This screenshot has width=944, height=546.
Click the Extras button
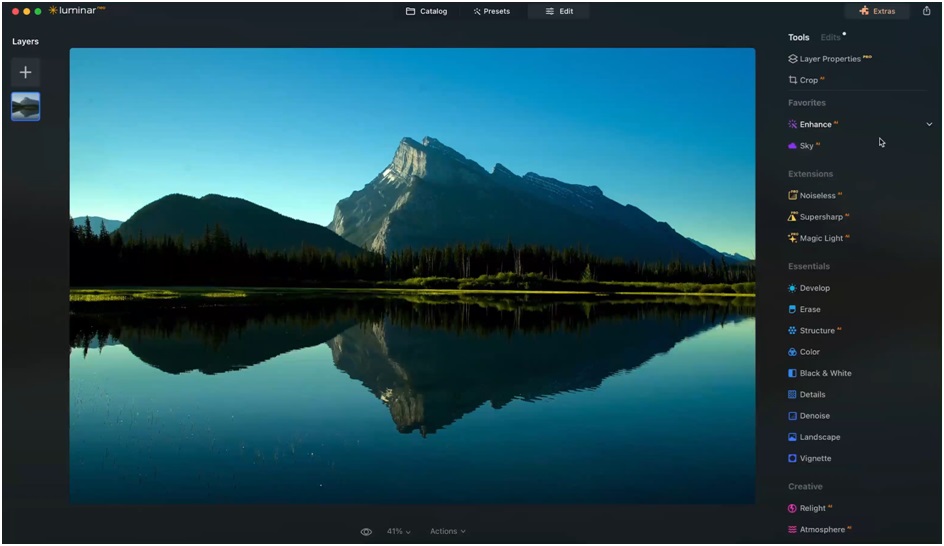coord(877,12)
